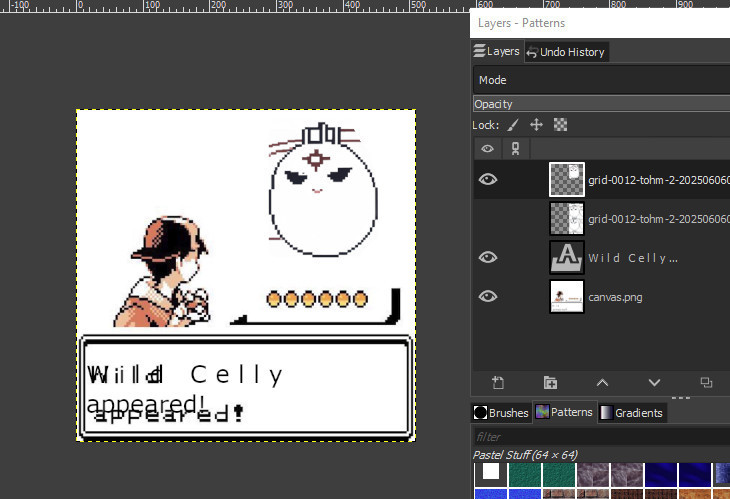Click the Wild Celly text on canvas
Image resolution: width=730 pixels, height=499 pixels.
pyautogui.click(x=185, y=375)
